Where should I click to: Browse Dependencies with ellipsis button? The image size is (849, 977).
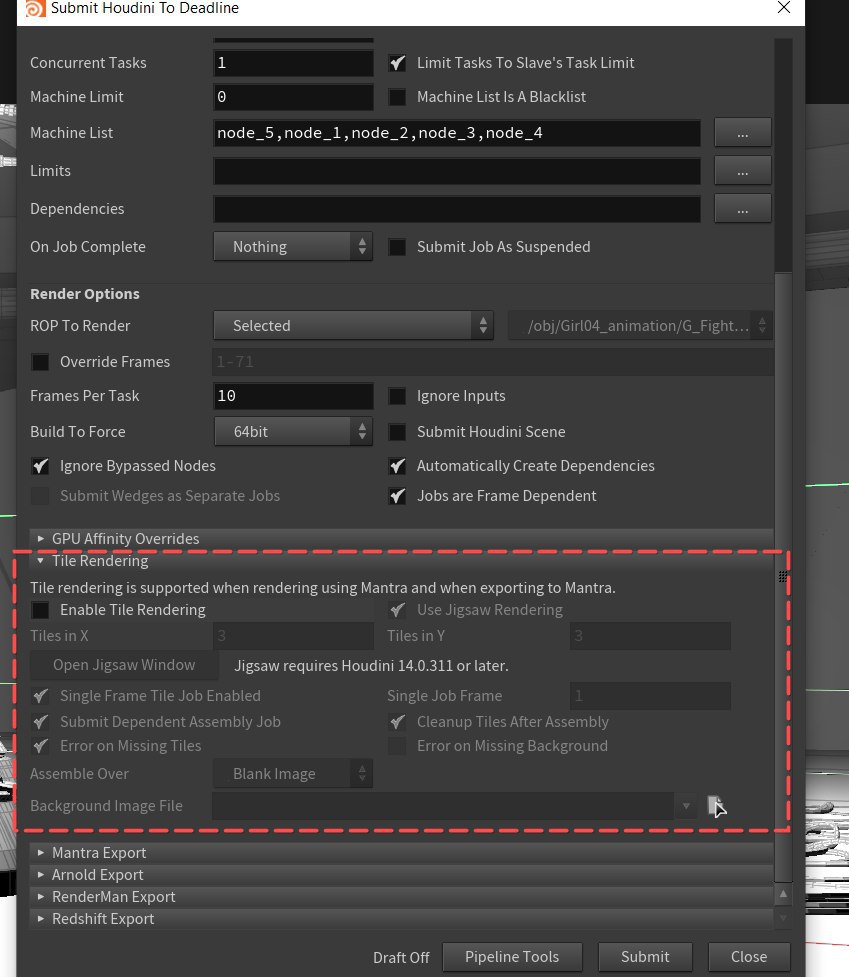pyautogui.click(x=742, y=209)
